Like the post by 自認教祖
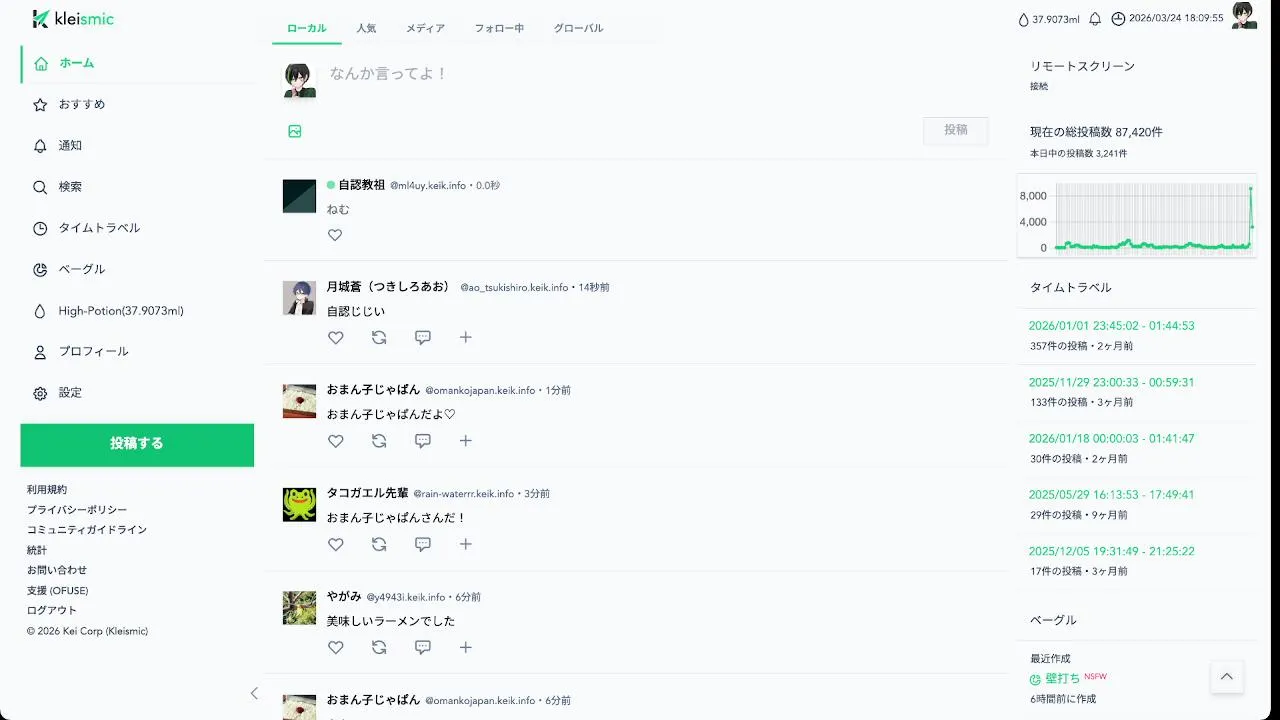 [335, 235]
